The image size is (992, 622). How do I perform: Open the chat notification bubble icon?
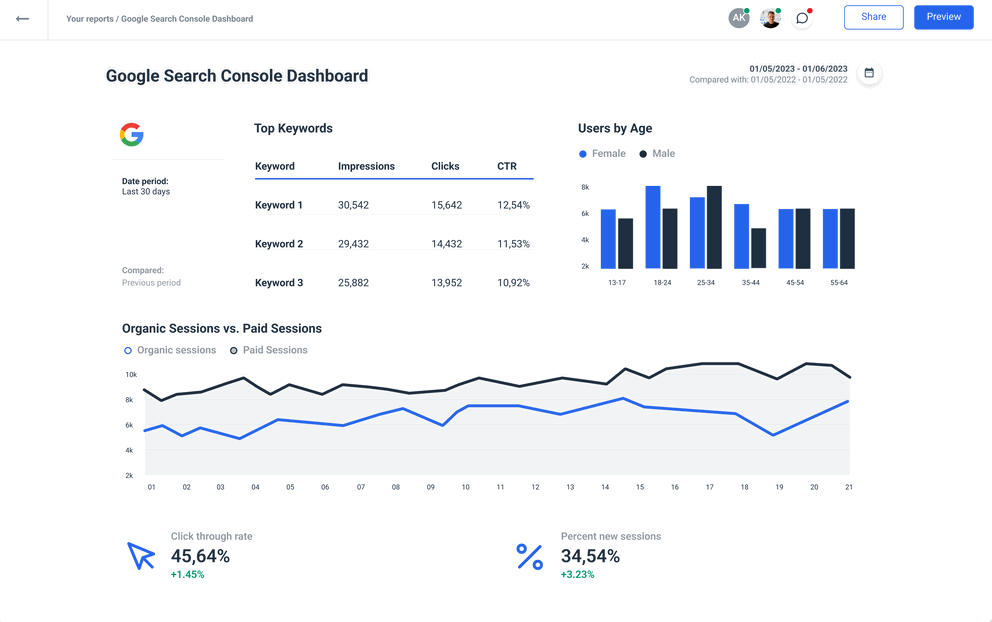[x=802, y=18]
